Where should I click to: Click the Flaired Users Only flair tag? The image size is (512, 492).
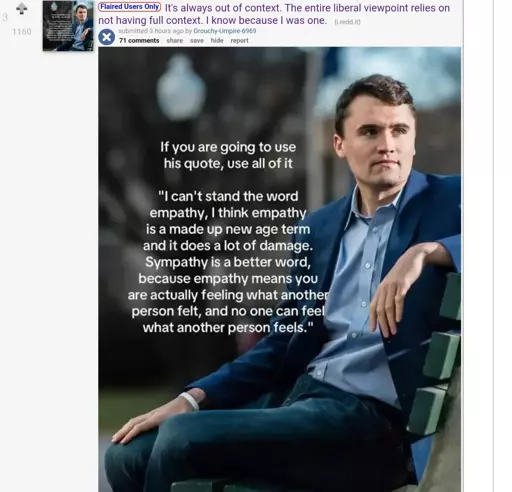[130, 7]
